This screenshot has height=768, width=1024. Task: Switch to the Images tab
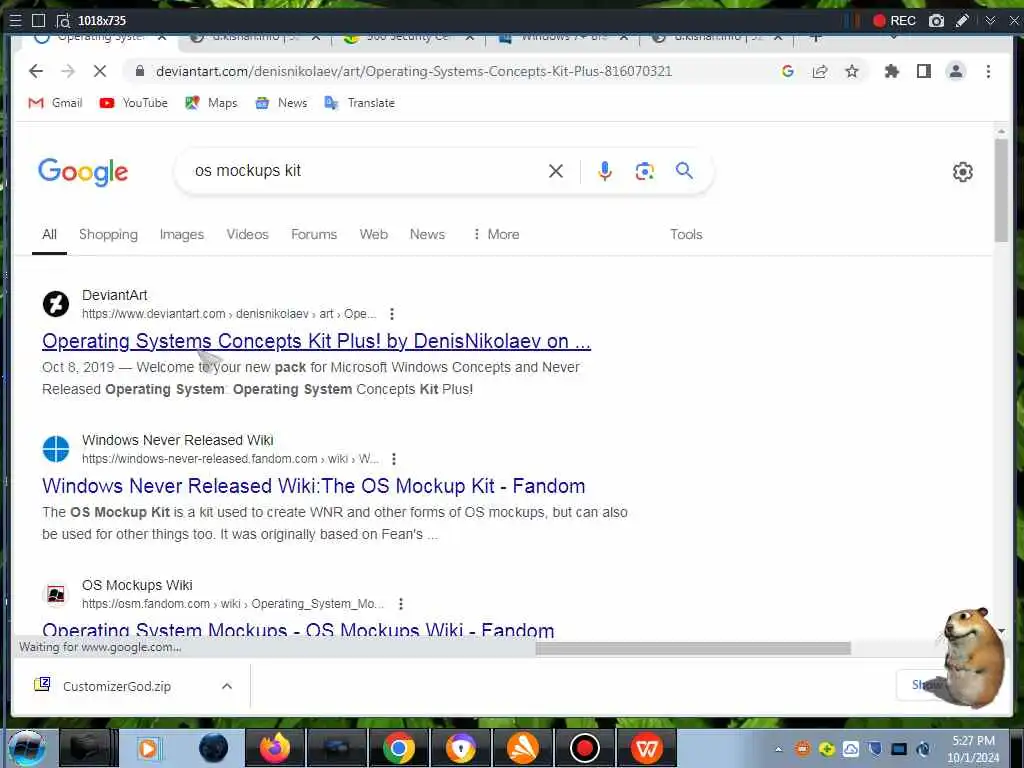pos(182,234)
